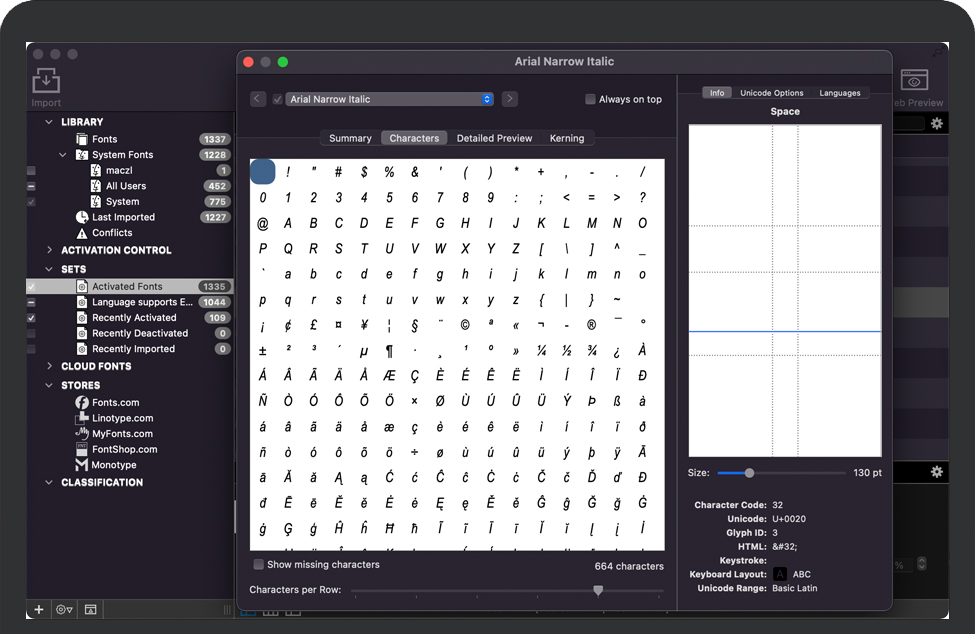Click the add plus button at bottom left
The height and width of the screenshot is (634, 975).
click(x=39, y=609)
